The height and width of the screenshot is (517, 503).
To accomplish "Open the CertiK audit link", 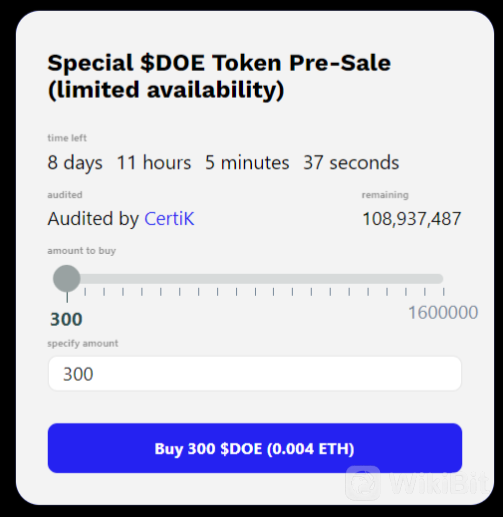I will click(169, 219).
